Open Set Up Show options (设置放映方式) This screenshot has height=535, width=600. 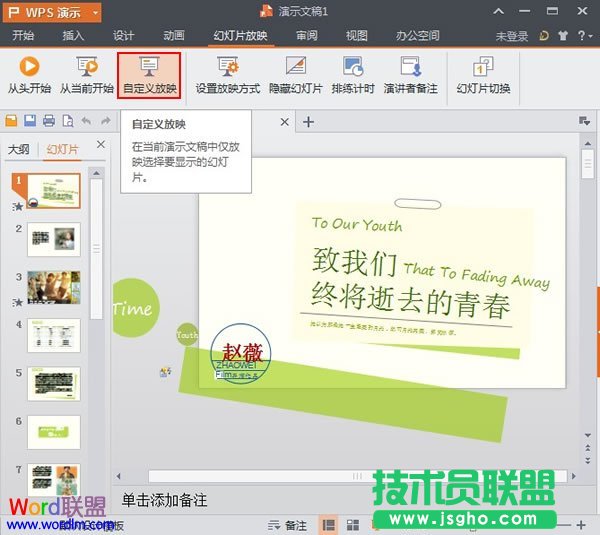(x=228, y=76)
